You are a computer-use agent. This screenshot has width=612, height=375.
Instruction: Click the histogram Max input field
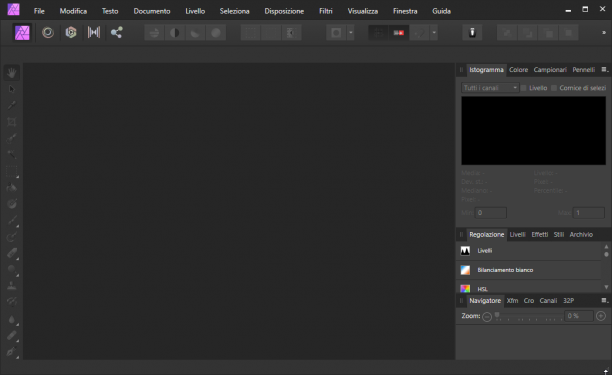pyautogui.click(x=589, y=213)
